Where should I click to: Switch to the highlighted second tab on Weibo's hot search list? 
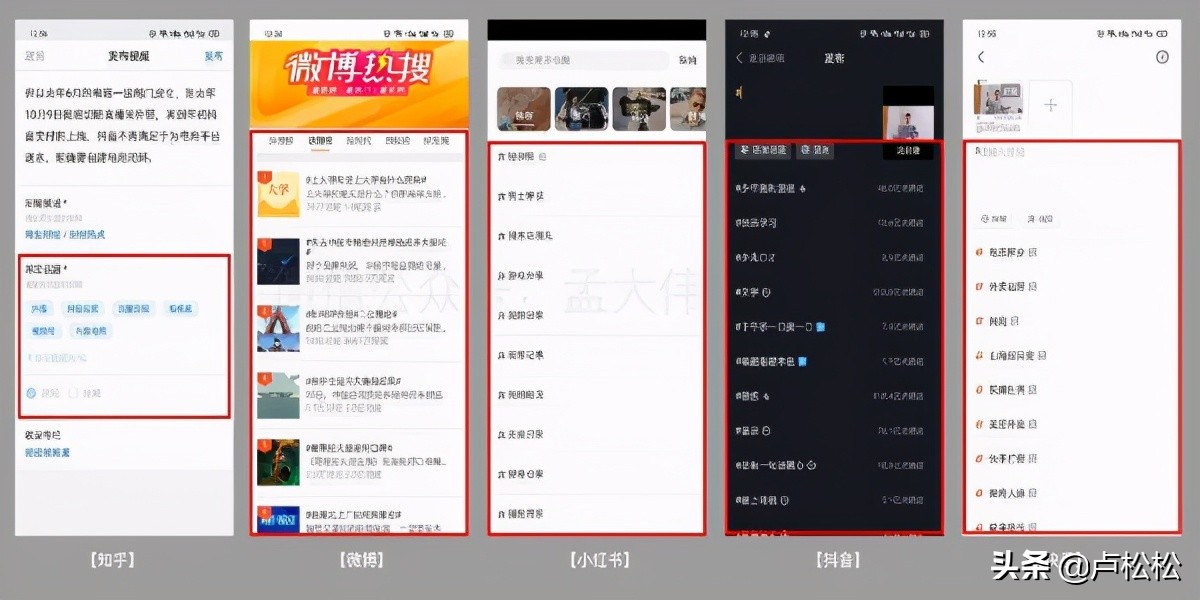(322, 141)
